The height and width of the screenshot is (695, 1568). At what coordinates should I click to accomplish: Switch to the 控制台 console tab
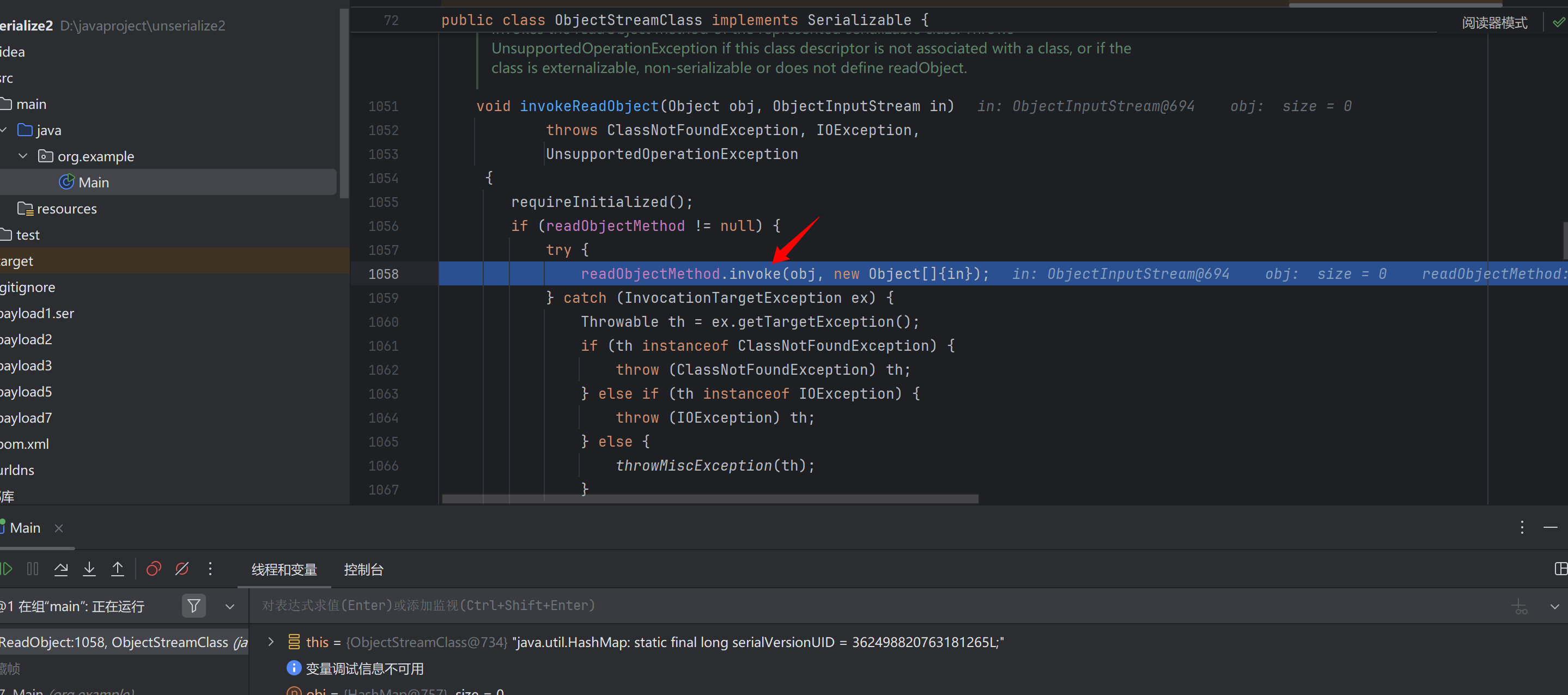click(x=363, y=570)
